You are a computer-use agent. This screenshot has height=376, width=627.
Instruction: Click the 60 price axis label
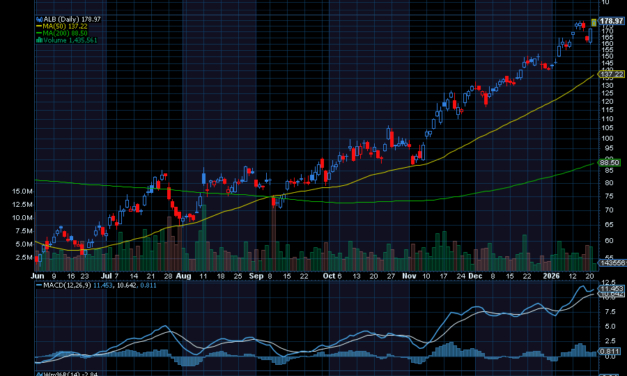(x=609, y=240)
